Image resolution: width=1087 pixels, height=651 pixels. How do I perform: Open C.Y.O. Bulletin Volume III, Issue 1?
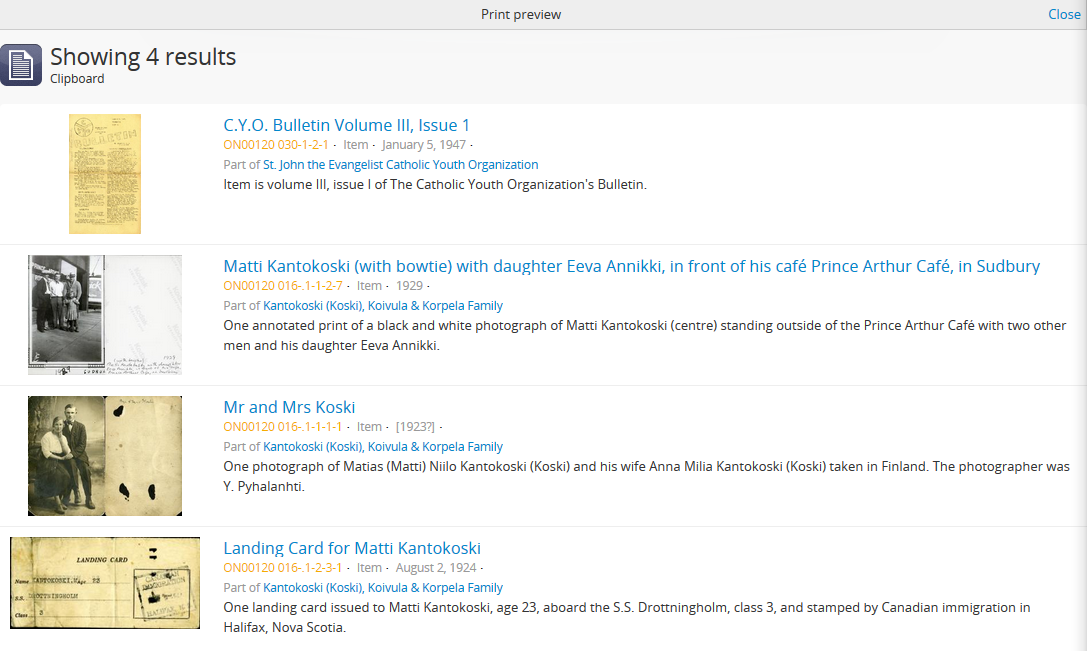click(346, 125)
